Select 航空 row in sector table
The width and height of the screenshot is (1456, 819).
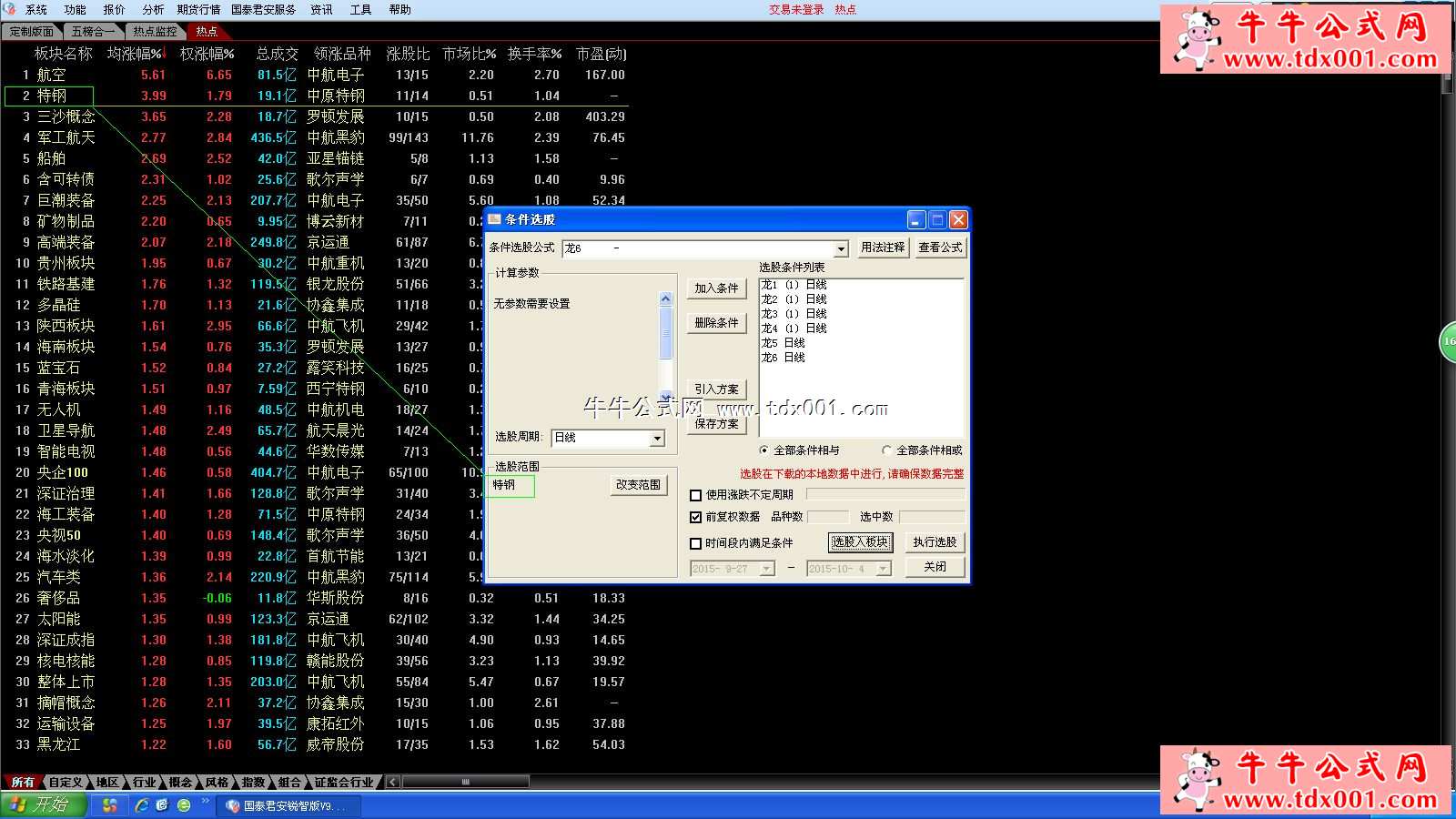pos(316,75)
